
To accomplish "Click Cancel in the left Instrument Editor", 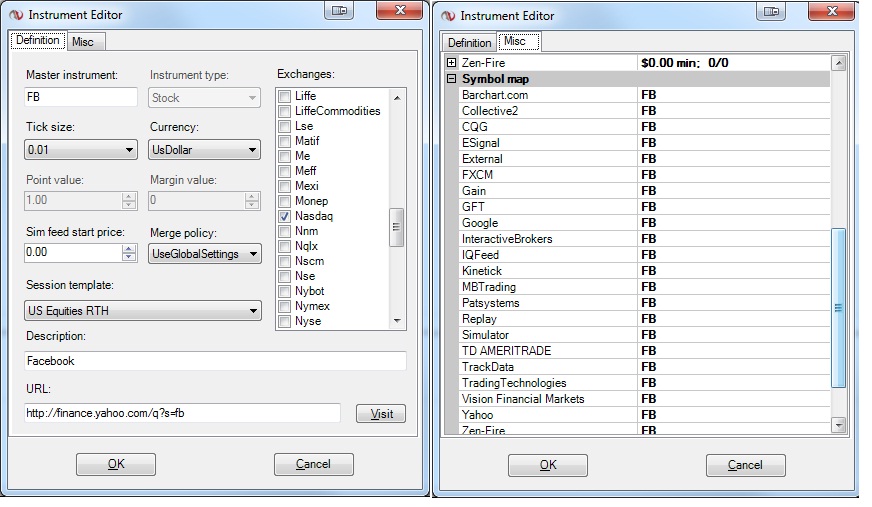I will (x=314, y=464).
